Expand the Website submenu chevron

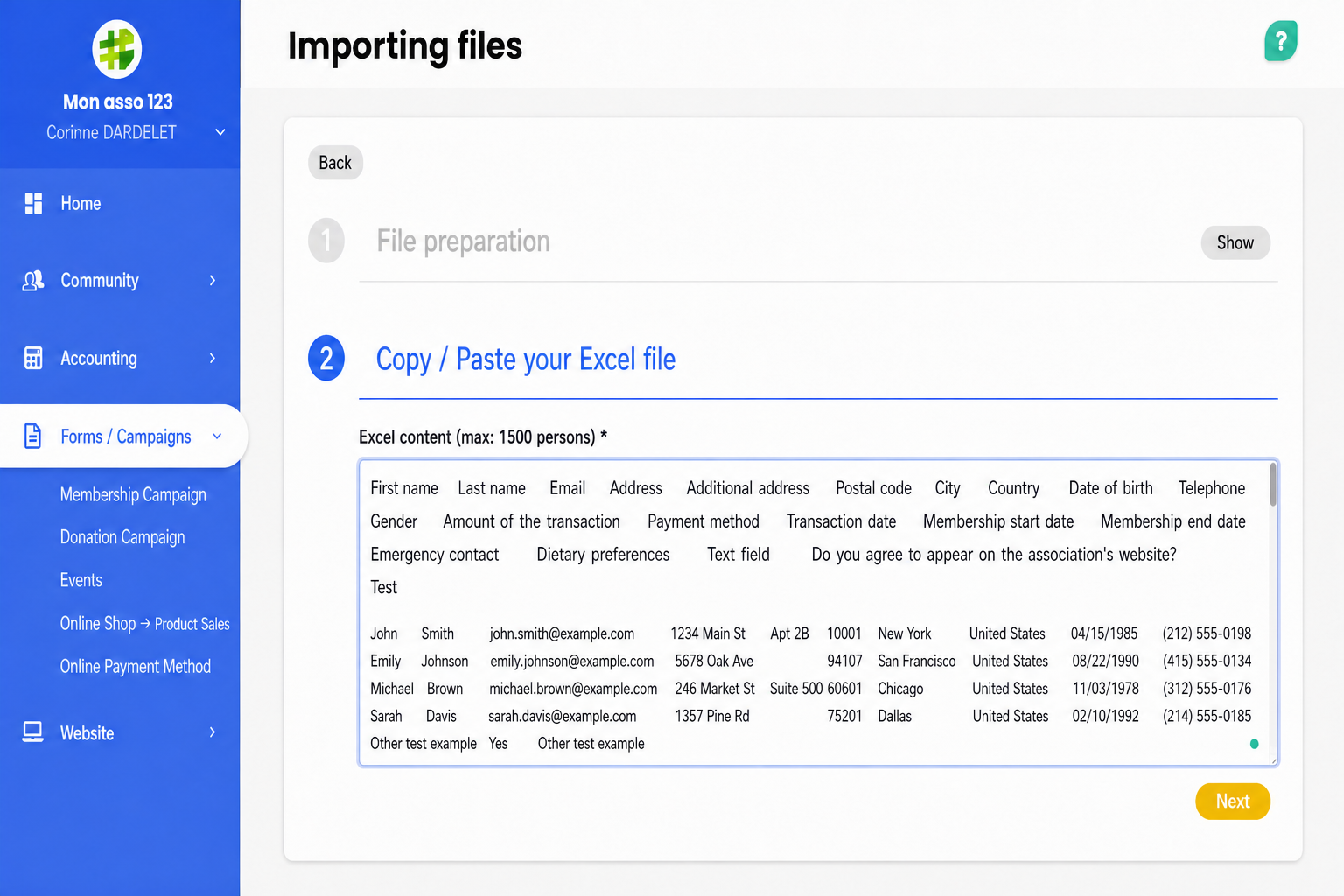tap(213, 732)
